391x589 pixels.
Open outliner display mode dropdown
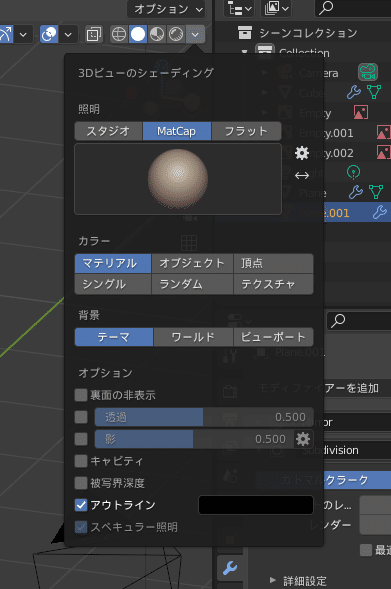pos(239,8)
